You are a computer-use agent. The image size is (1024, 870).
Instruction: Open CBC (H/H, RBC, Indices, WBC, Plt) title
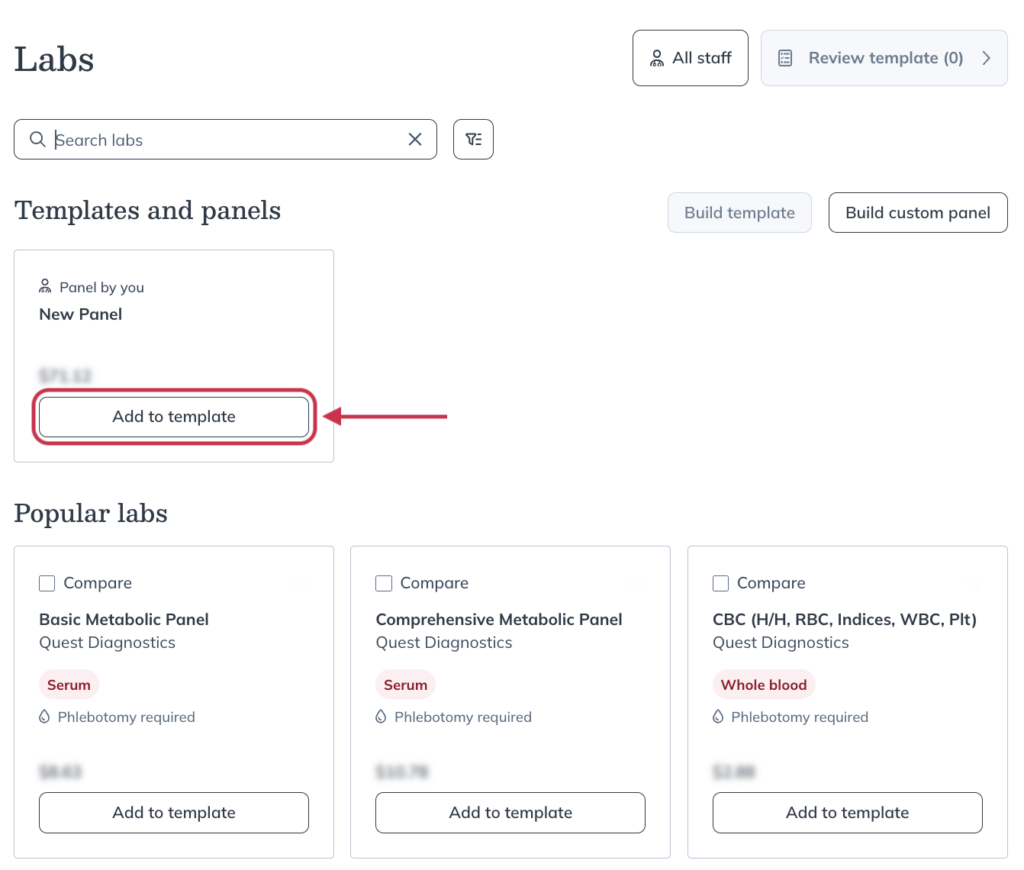click(844, 619)
